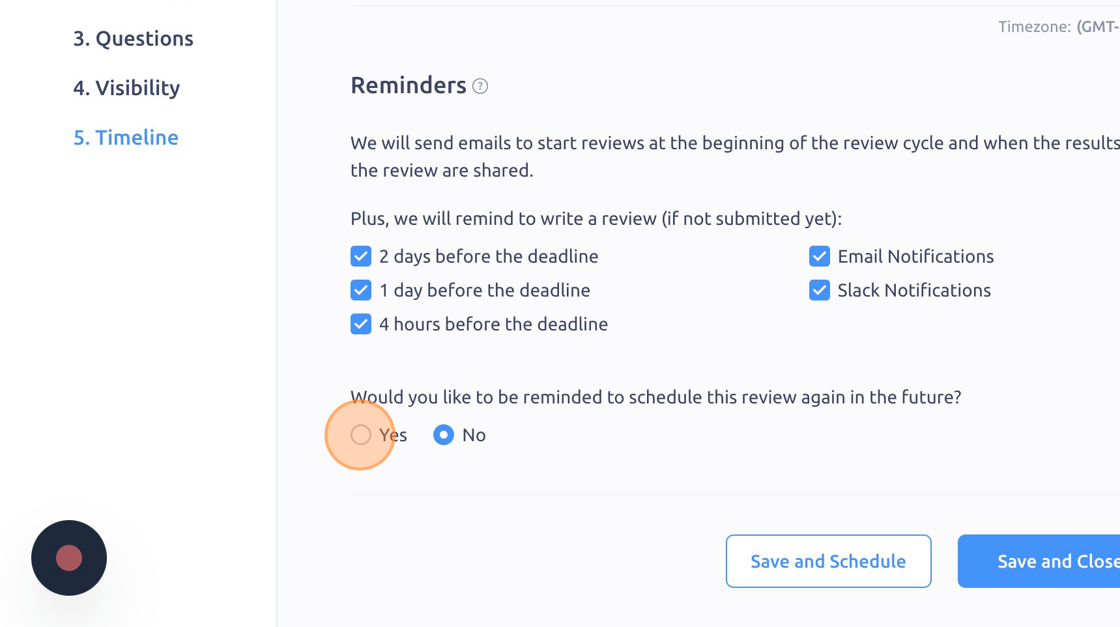This screenshot has height=627, width=1120.
Task: Click the Yes label text
Action: [x=393, y=435]
